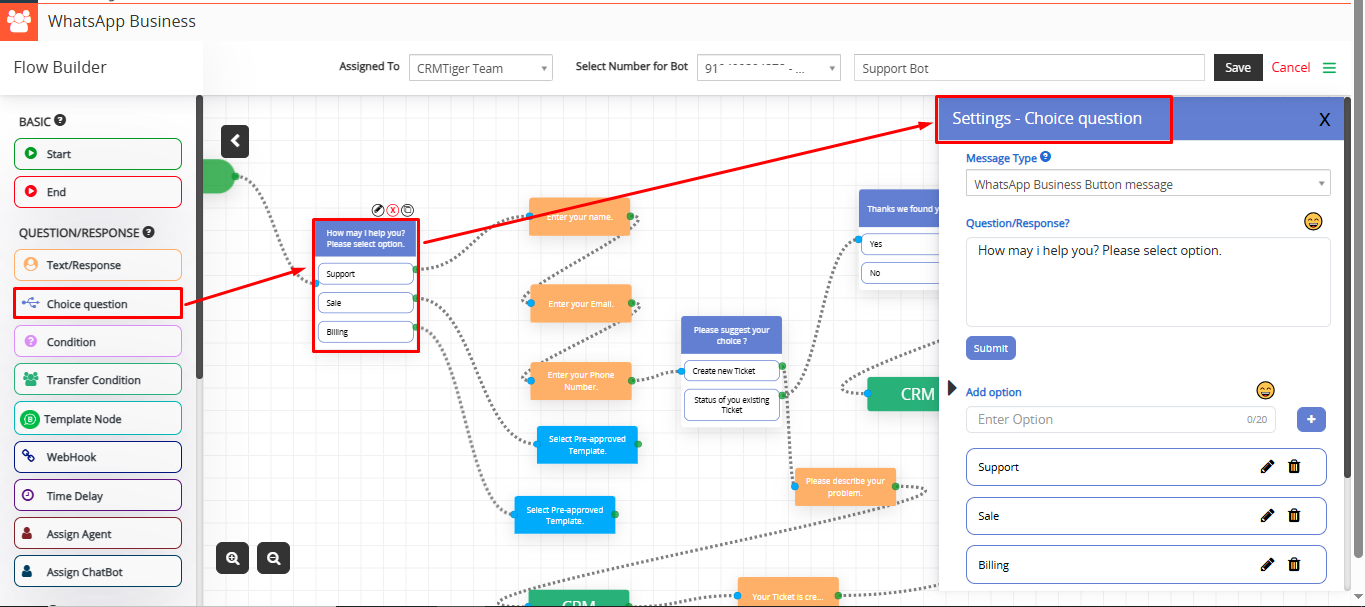Click the 'Yes' option in the Thanks node
Image resolution: width=1365 pixels, height=607 pixels.
900,244
